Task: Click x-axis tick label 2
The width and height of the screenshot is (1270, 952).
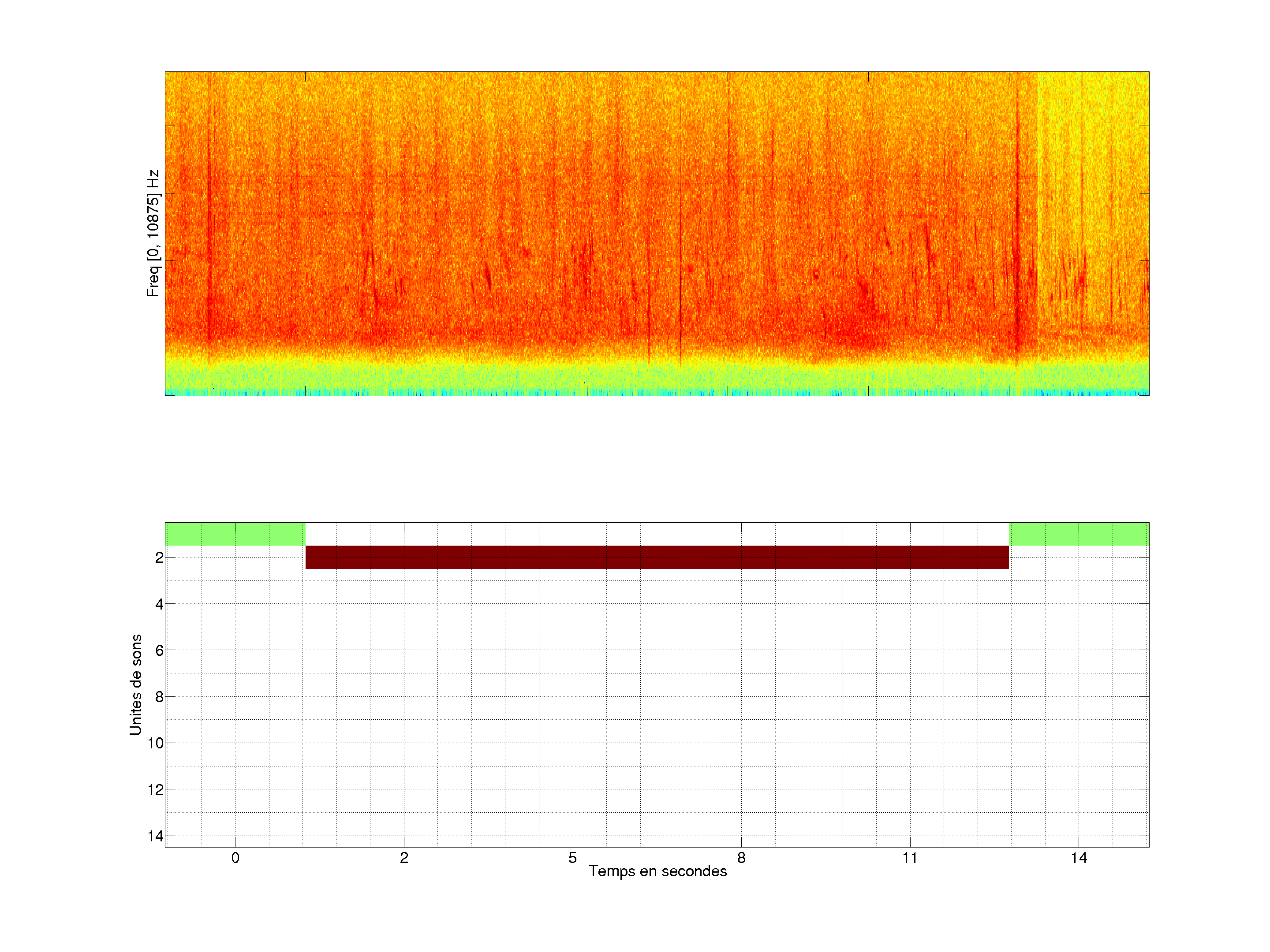Action: point(404,858)
